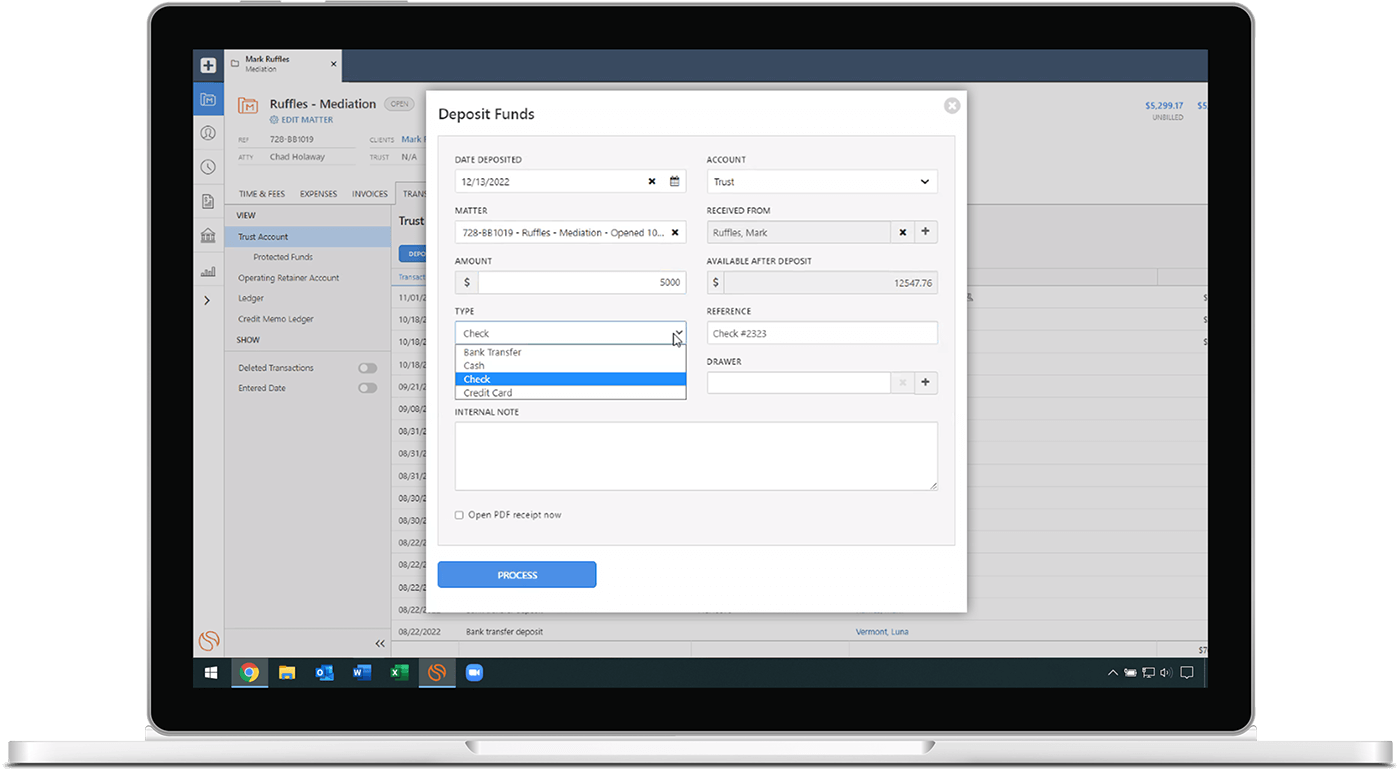Open the Account dropdown showing Trust

coord(822,182)
